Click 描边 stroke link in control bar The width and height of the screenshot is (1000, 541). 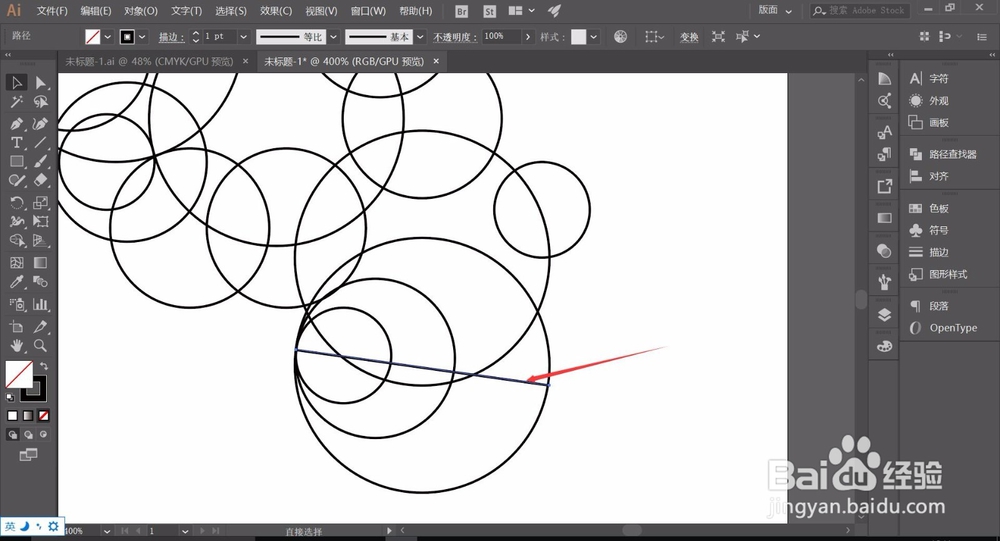(171, 37)
